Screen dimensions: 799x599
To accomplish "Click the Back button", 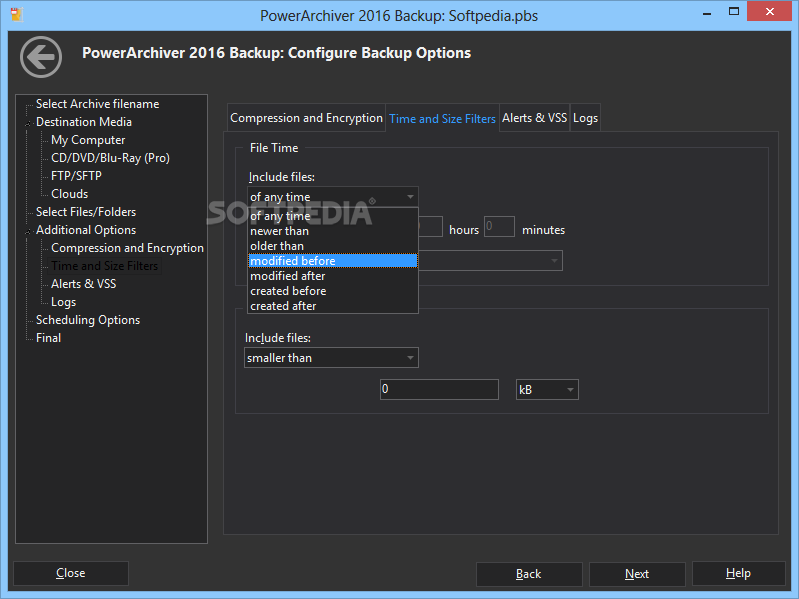I will coord(529,574).
